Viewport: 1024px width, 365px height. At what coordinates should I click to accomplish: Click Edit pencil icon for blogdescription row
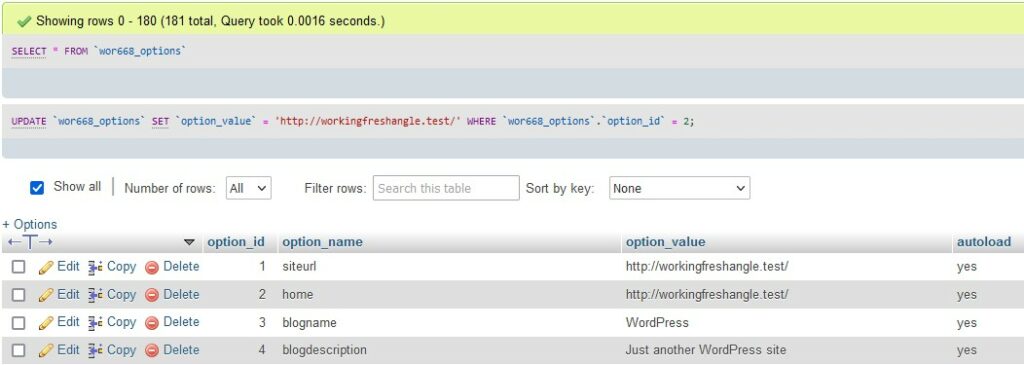click(x=46, y=351)
